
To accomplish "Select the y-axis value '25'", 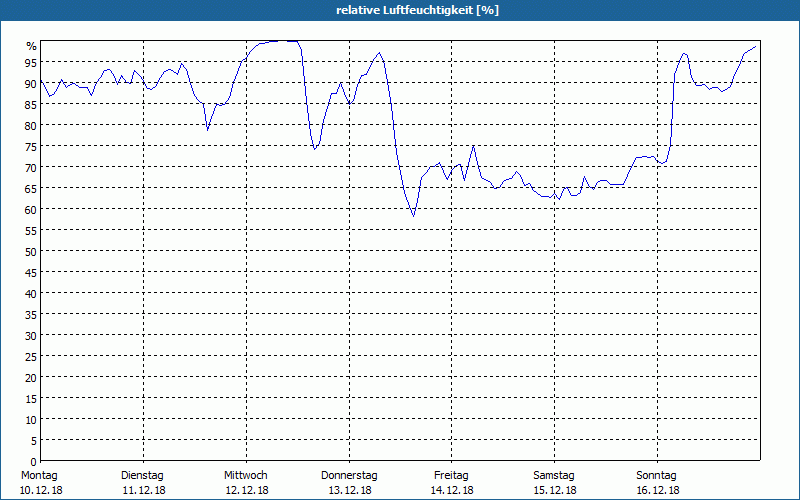I will 30,356.
